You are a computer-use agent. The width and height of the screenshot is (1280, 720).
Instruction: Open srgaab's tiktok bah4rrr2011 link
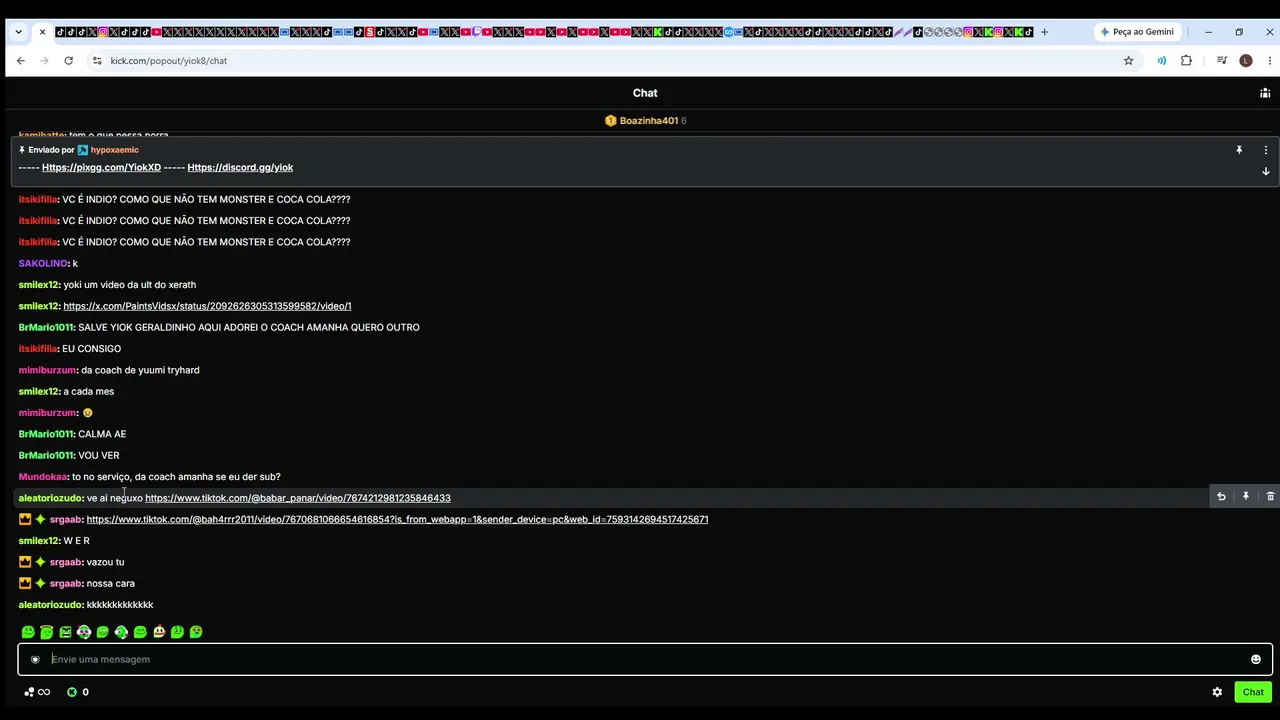[397, 519]
